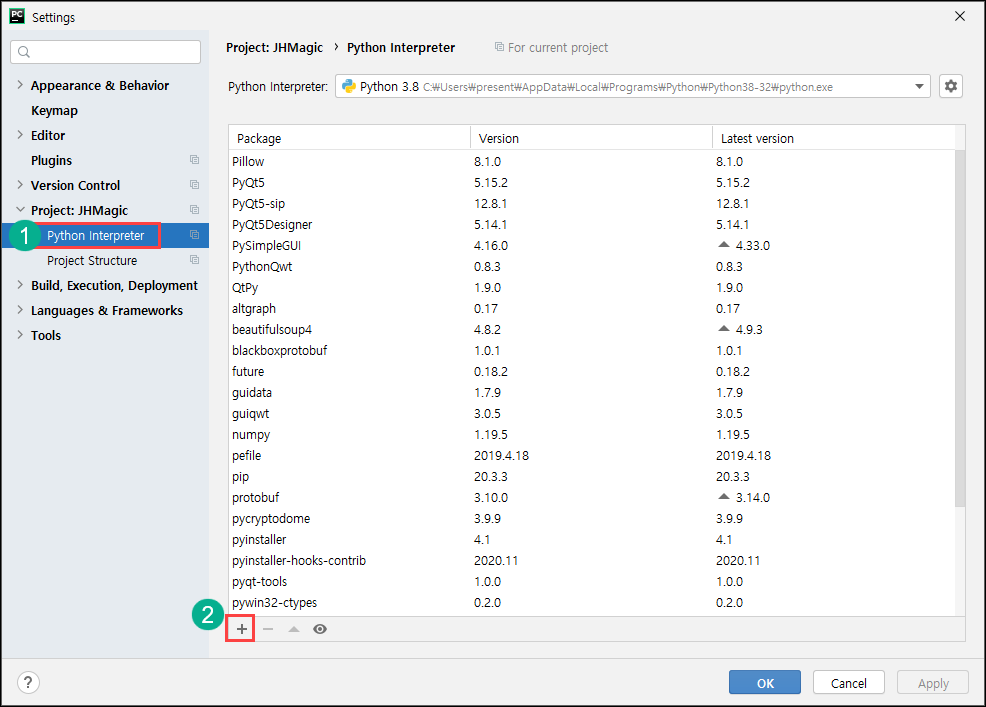The image size is (986, 707).
Task: Select the pyqt-tools package row
Action: (x=591, y=582)
